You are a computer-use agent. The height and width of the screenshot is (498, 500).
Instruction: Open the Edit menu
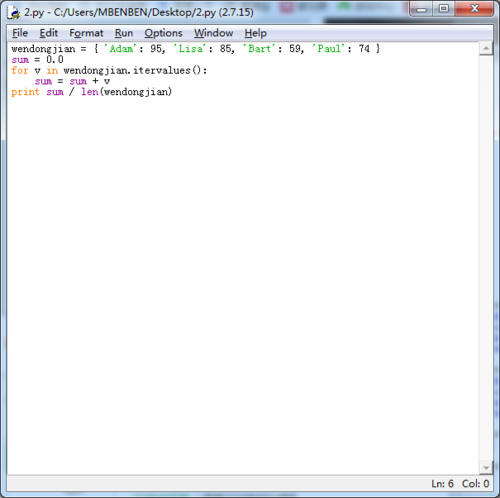tap(48, 33)
